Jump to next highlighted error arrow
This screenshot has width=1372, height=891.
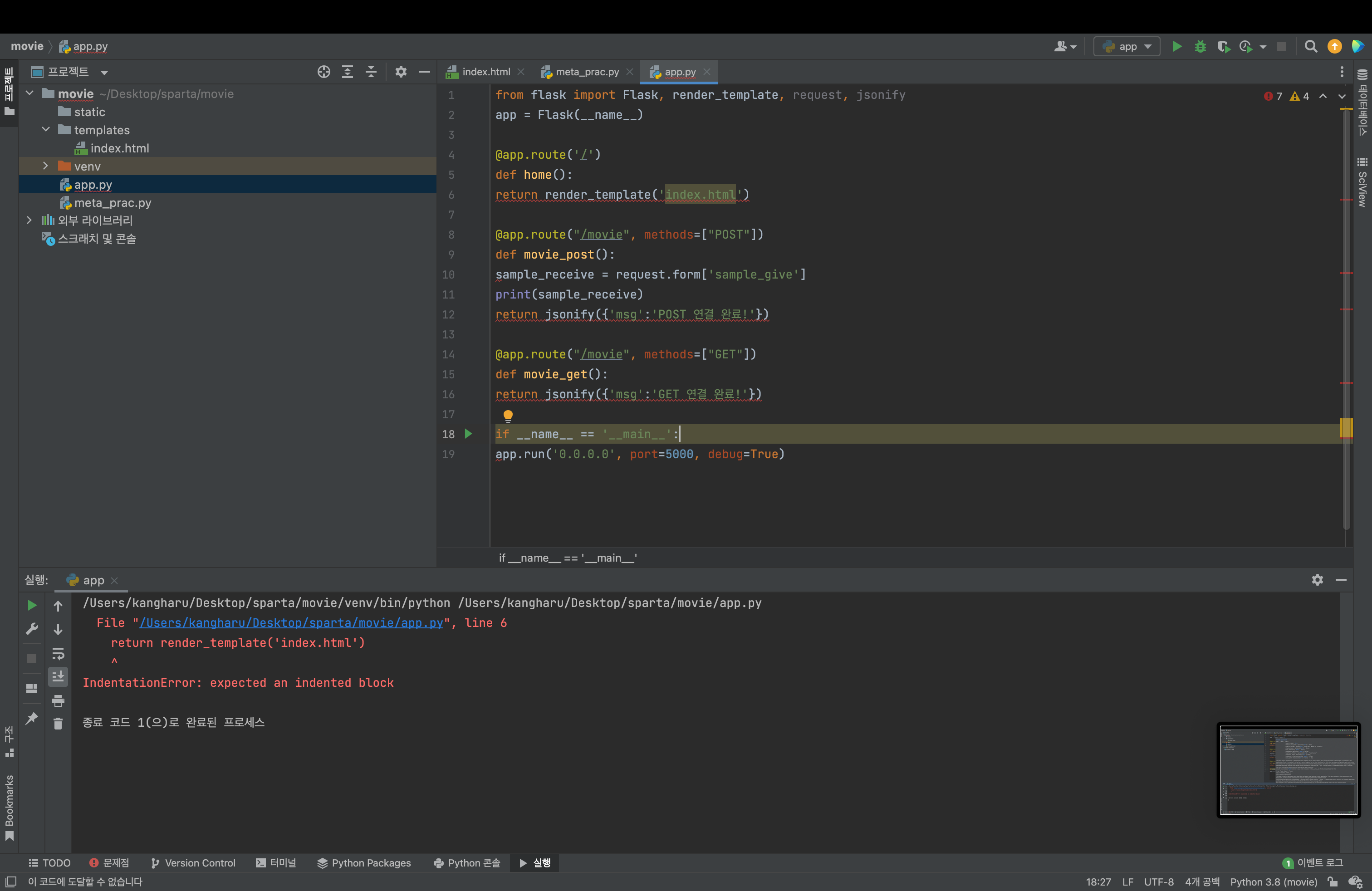point(1342,96)
